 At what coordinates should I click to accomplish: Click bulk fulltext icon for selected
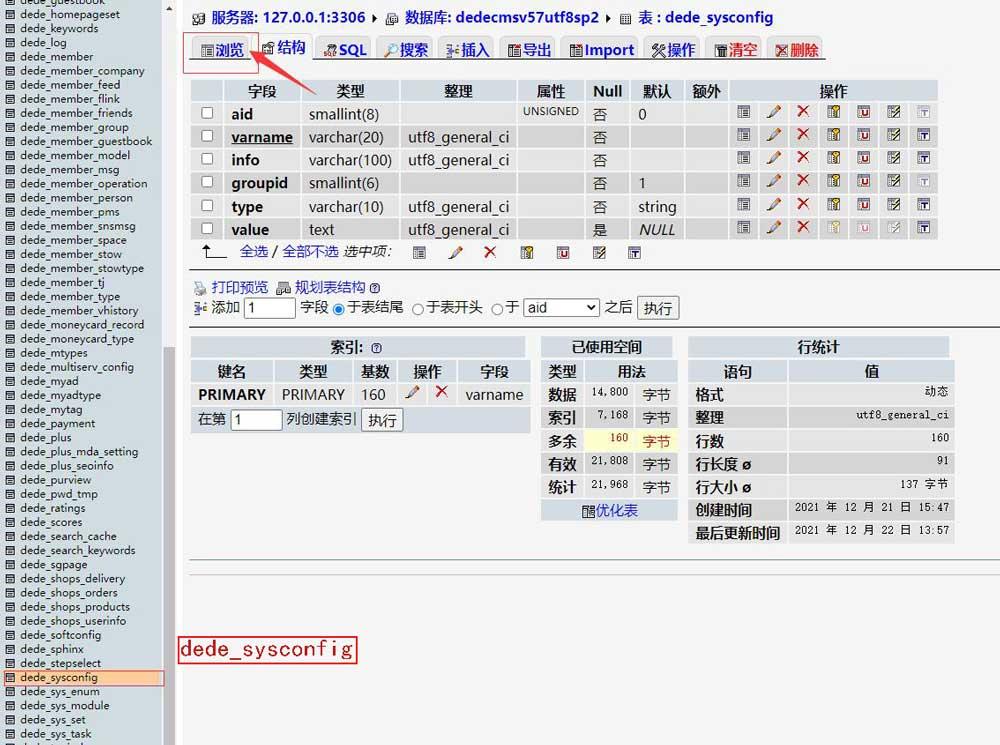point(634,253)
